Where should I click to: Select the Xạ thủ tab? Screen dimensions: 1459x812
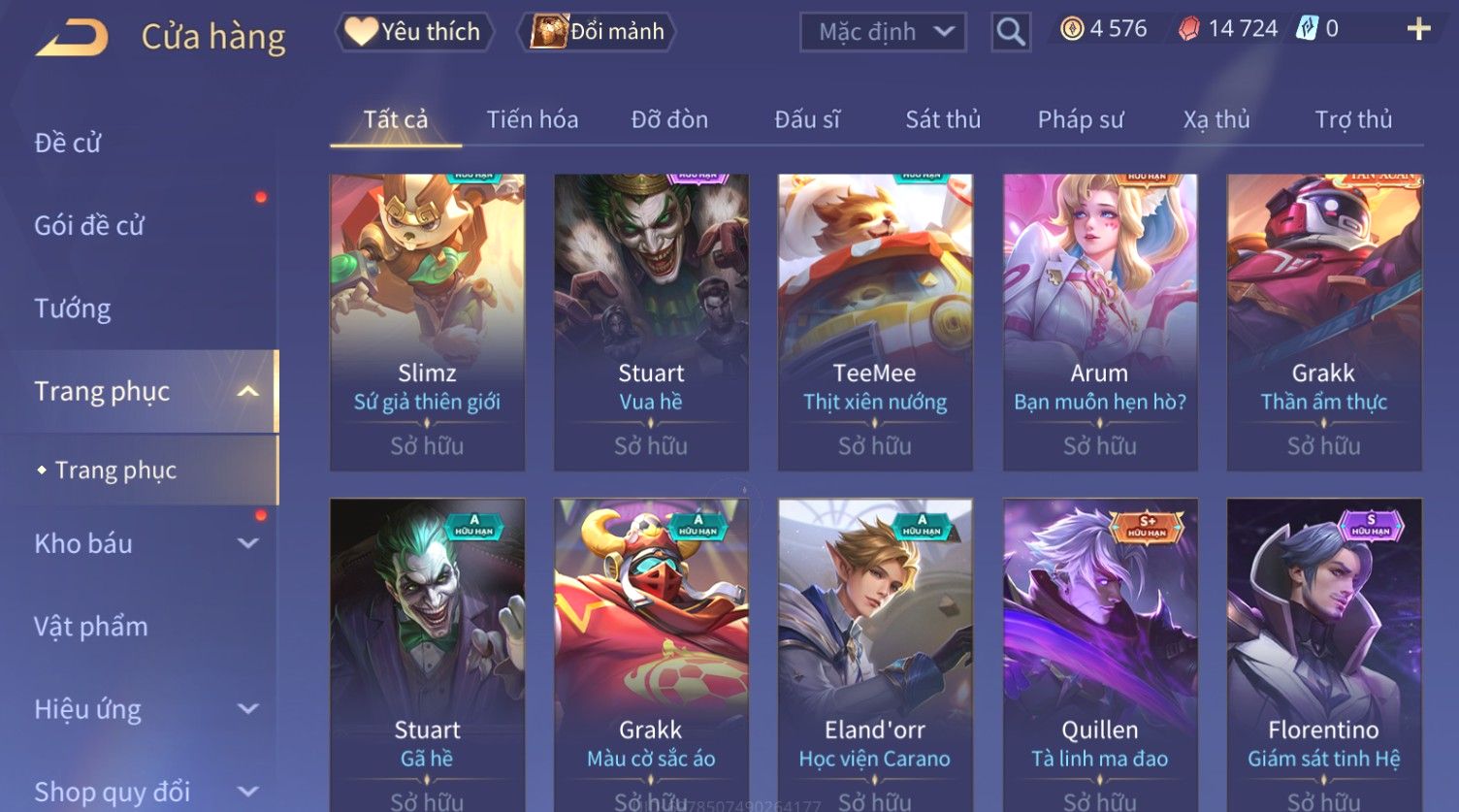pos(1216,119)
